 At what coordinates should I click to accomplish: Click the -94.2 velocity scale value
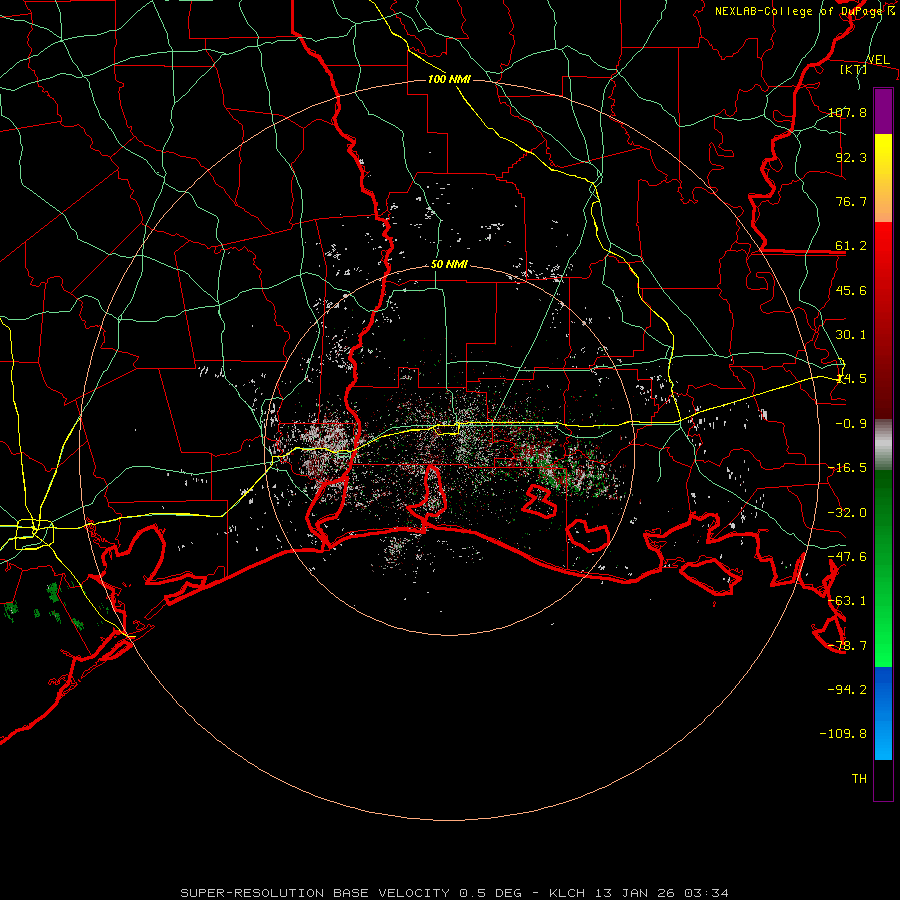point(847,690)
